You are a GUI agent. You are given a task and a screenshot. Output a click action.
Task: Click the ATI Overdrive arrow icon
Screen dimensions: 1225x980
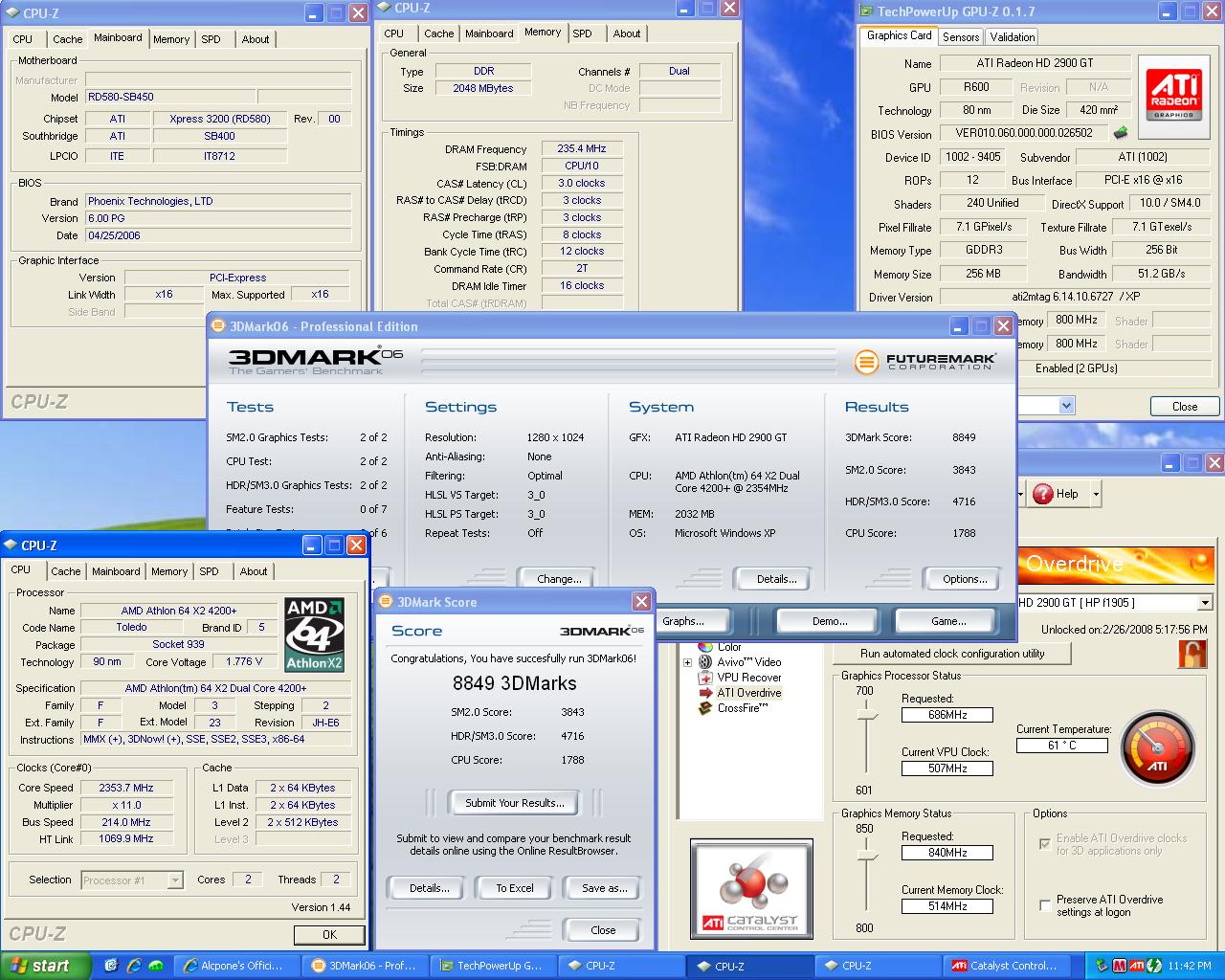tap(705, 693)
